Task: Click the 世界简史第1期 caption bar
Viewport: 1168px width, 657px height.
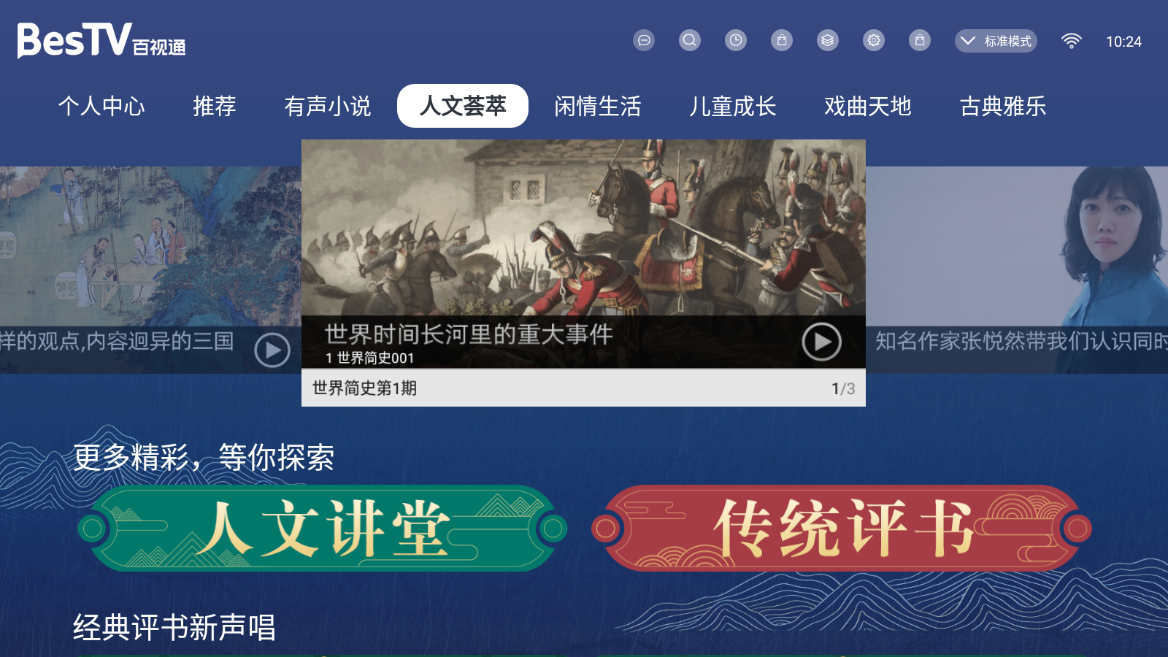Action: (x=583, y=388)
